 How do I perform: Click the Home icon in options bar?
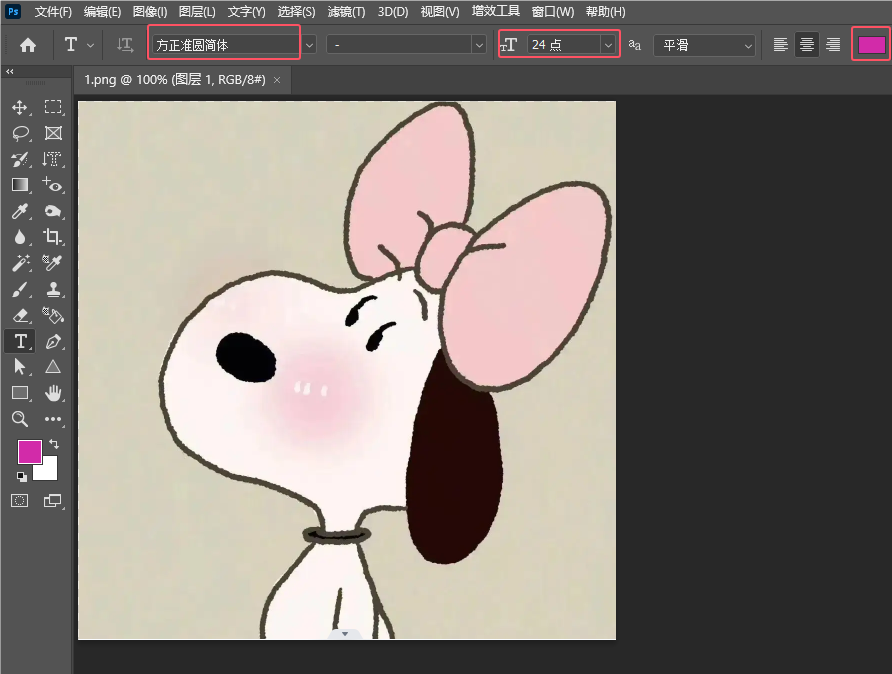pyautogui.click(x=28, y=45)
